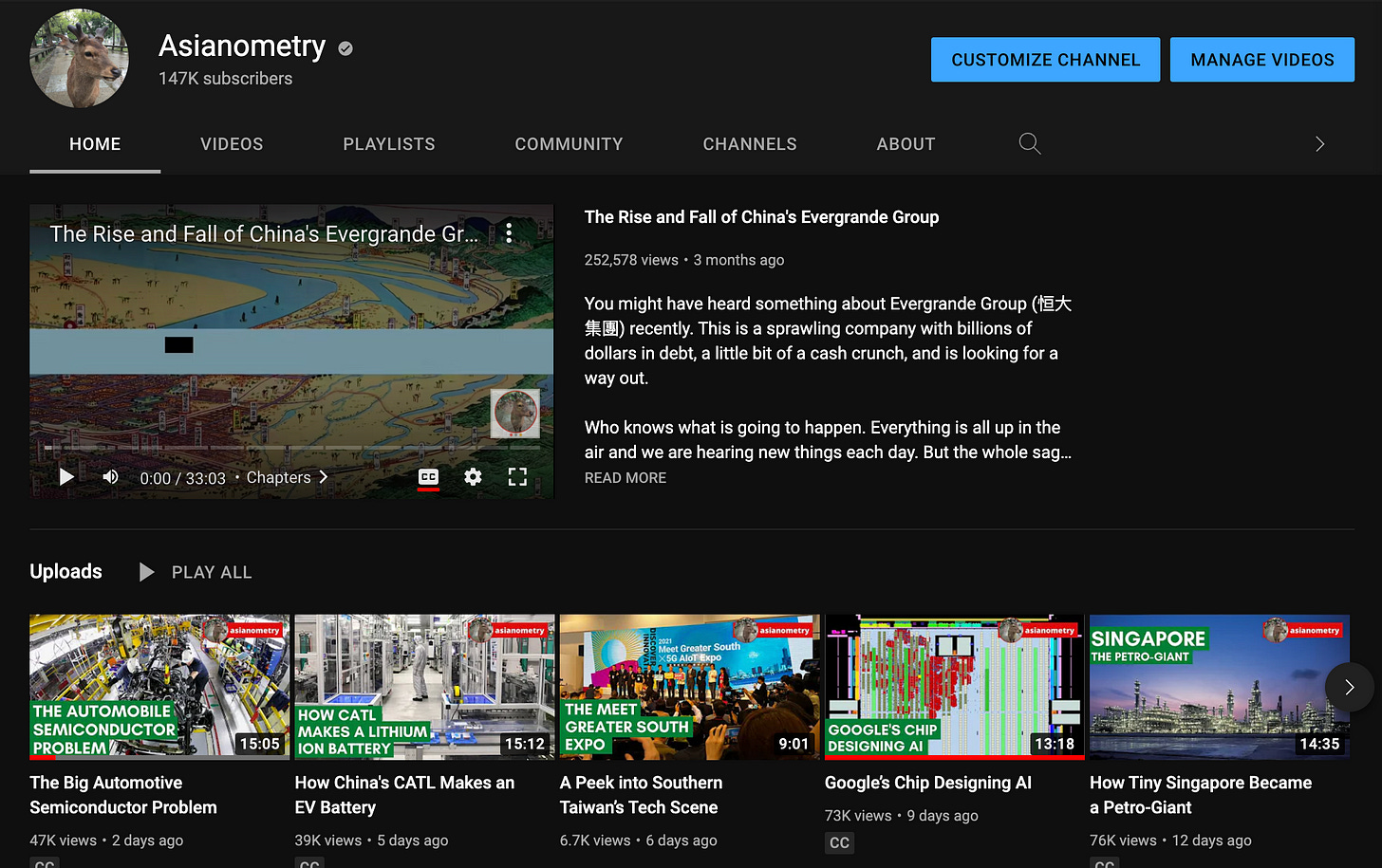Viewport: 1382px width, 868px height.
Task: Click the channel watermark in video player
Action: pos(515,414)
